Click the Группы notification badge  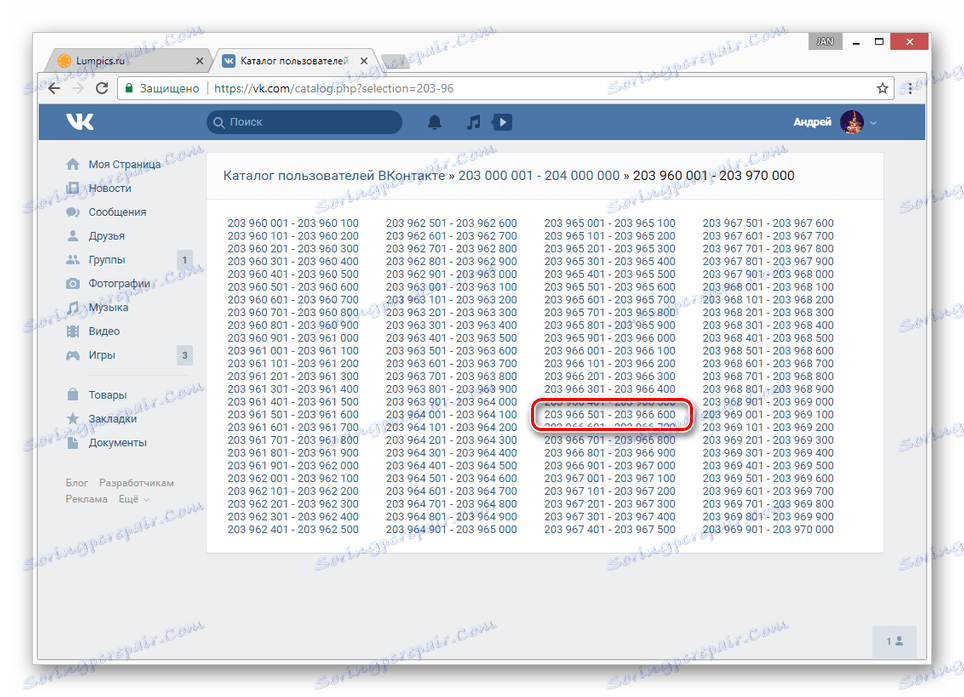tap(184, 260)
